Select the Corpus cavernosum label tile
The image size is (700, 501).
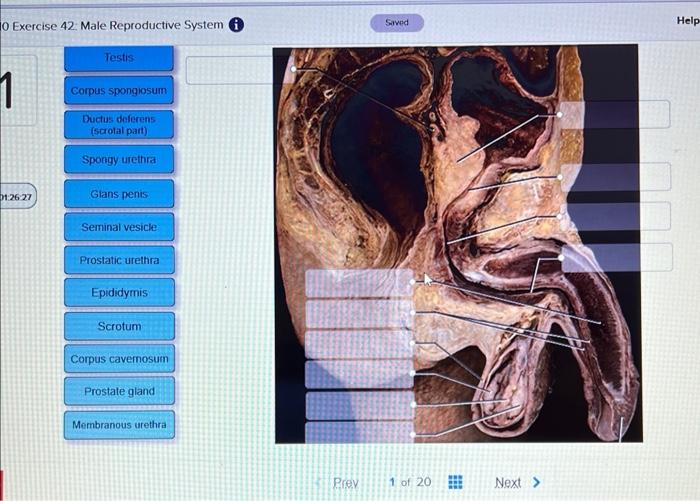pyautogui.click(x=120, y=359)
